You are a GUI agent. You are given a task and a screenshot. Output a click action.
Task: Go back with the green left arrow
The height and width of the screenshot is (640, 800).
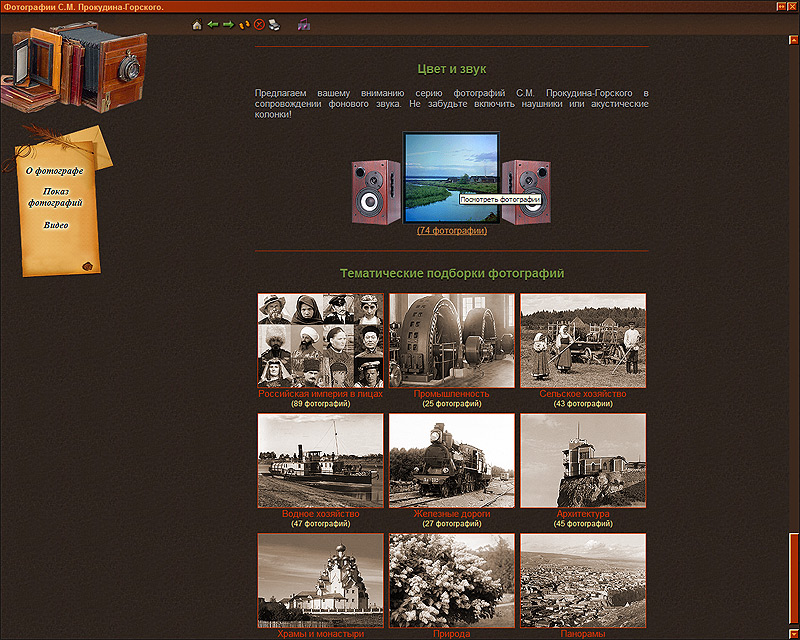213,24
